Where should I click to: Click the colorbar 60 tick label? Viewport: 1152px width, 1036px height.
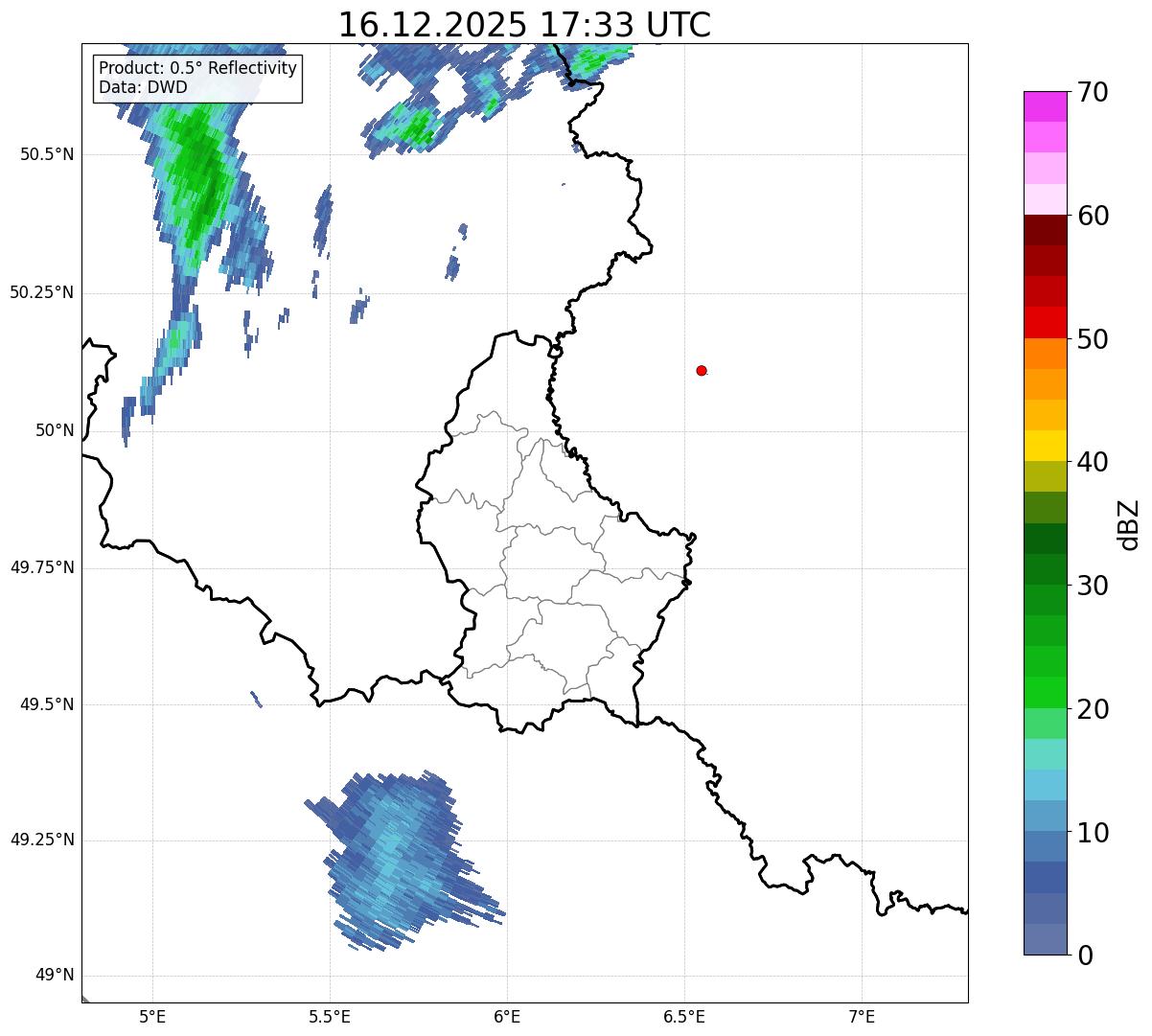1092,216
